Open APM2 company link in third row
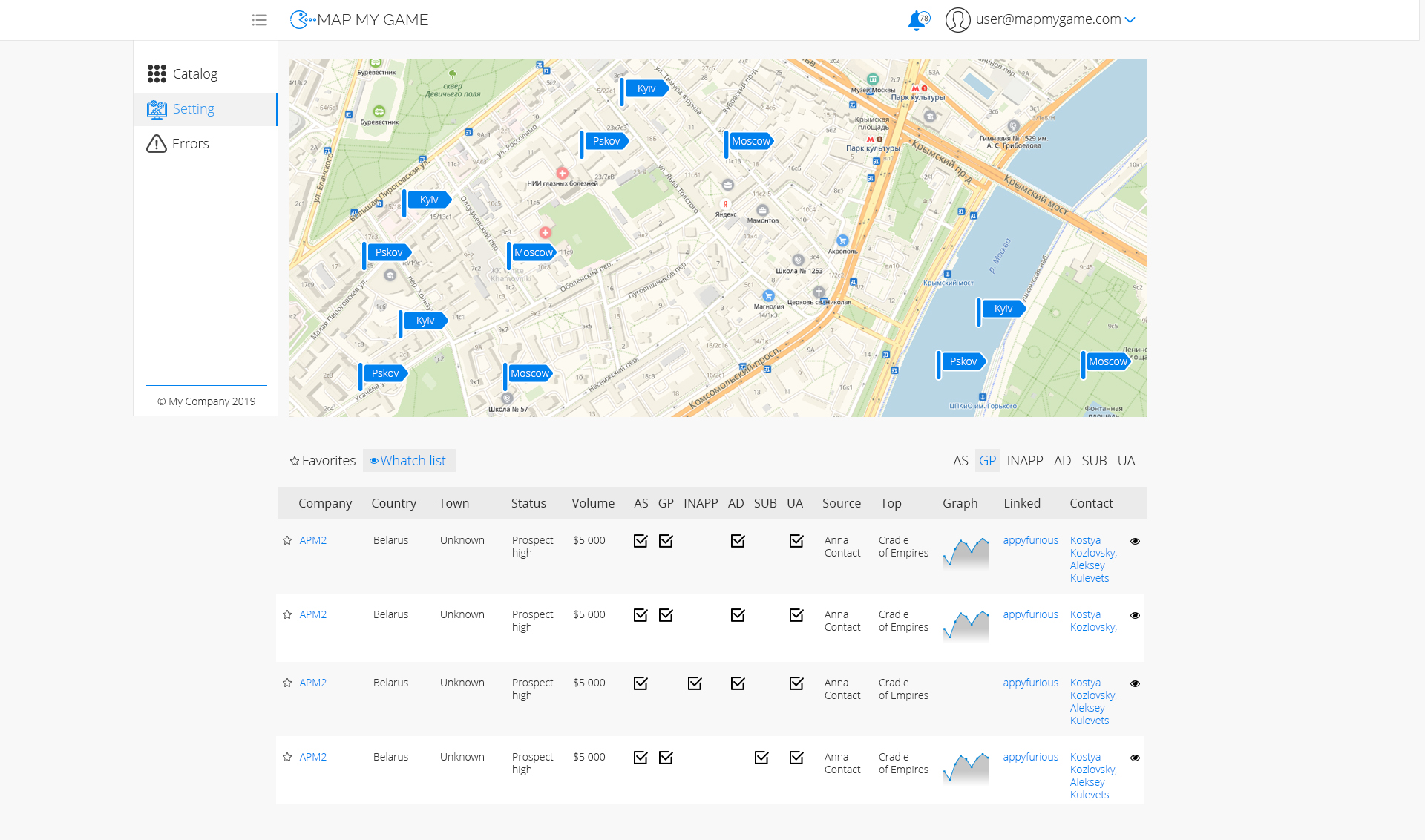The height and width of the screenshot is (840, 1425). [x=313, y=683]
